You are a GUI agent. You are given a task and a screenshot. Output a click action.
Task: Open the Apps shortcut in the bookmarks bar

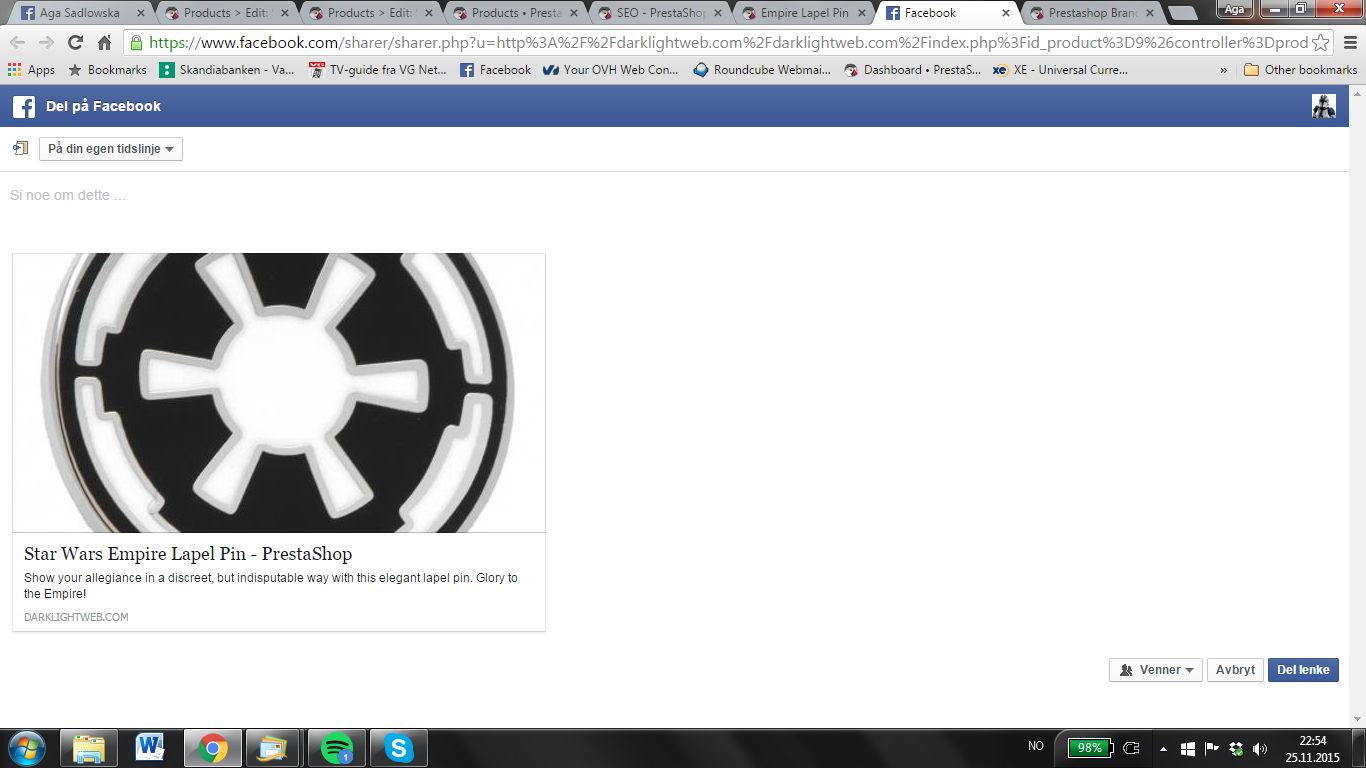31,70
